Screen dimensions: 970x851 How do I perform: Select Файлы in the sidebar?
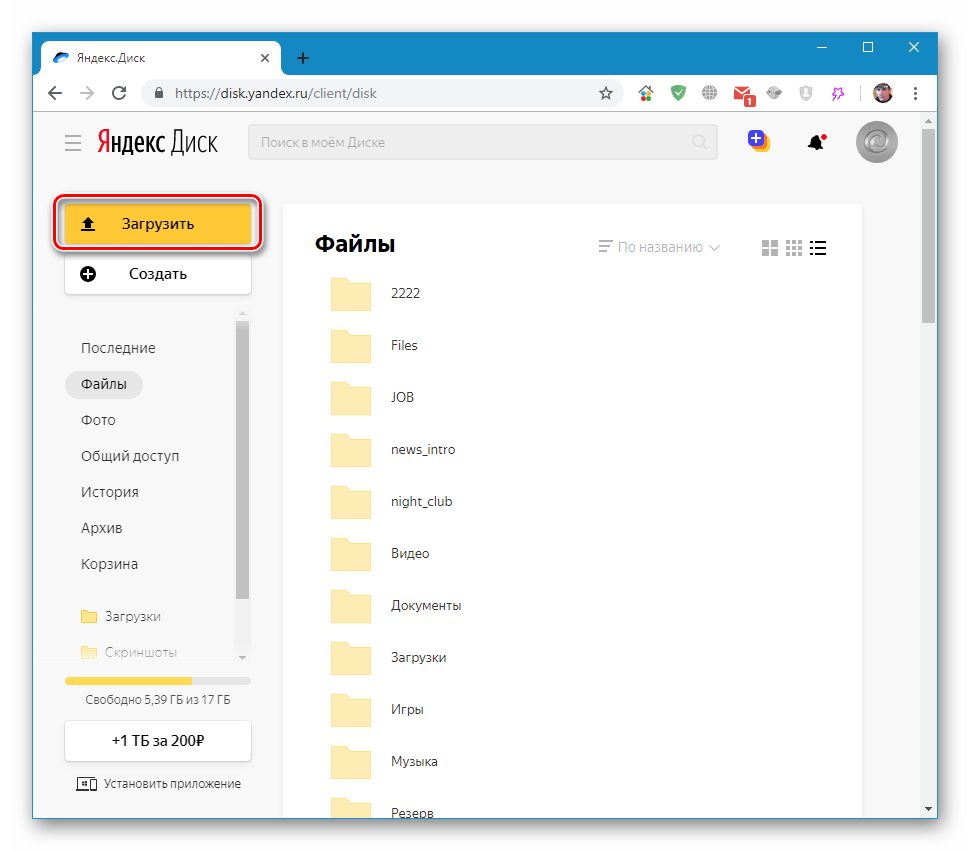tap(104, 384)
